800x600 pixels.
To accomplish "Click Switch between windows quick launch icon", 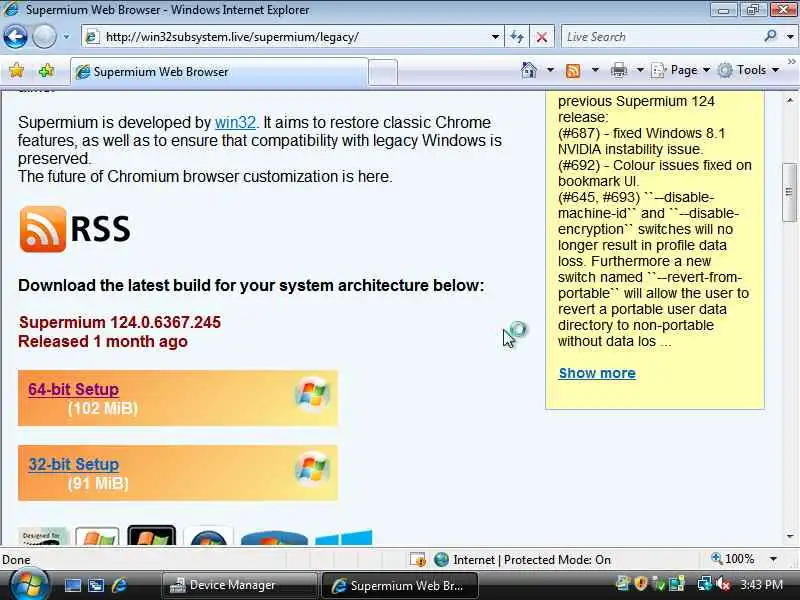I will coord(96,585).
